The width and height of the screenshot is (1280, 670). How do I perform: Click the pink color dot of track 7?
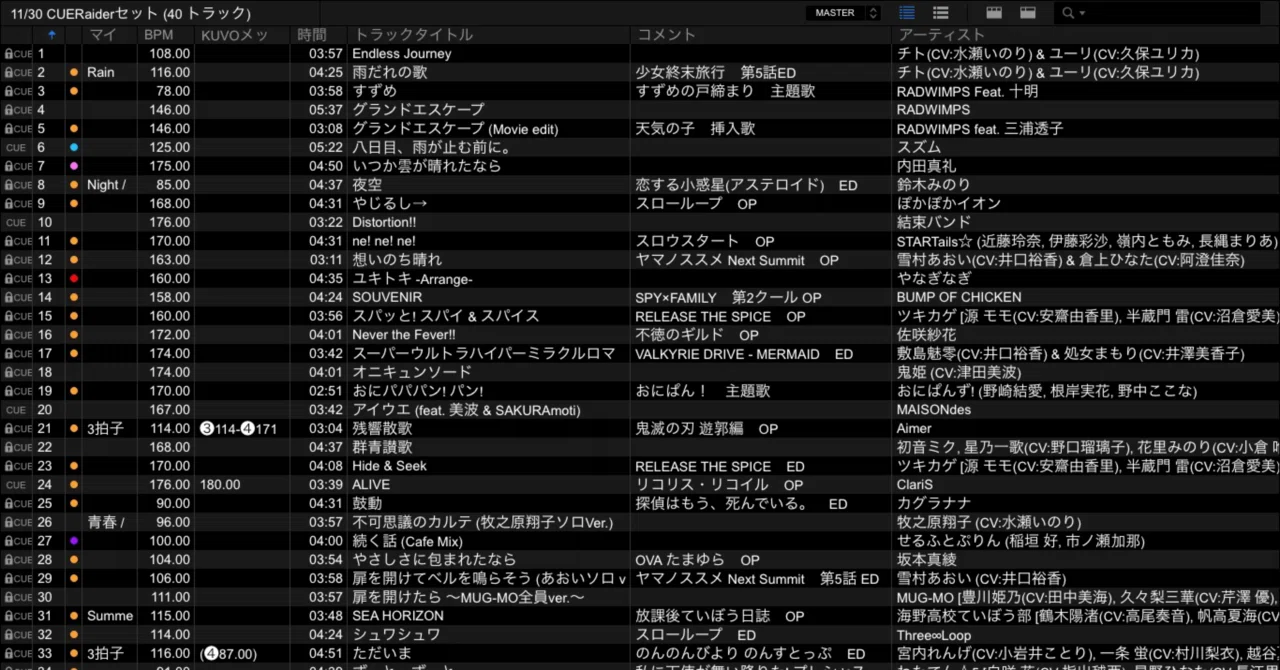click(74, 166)
